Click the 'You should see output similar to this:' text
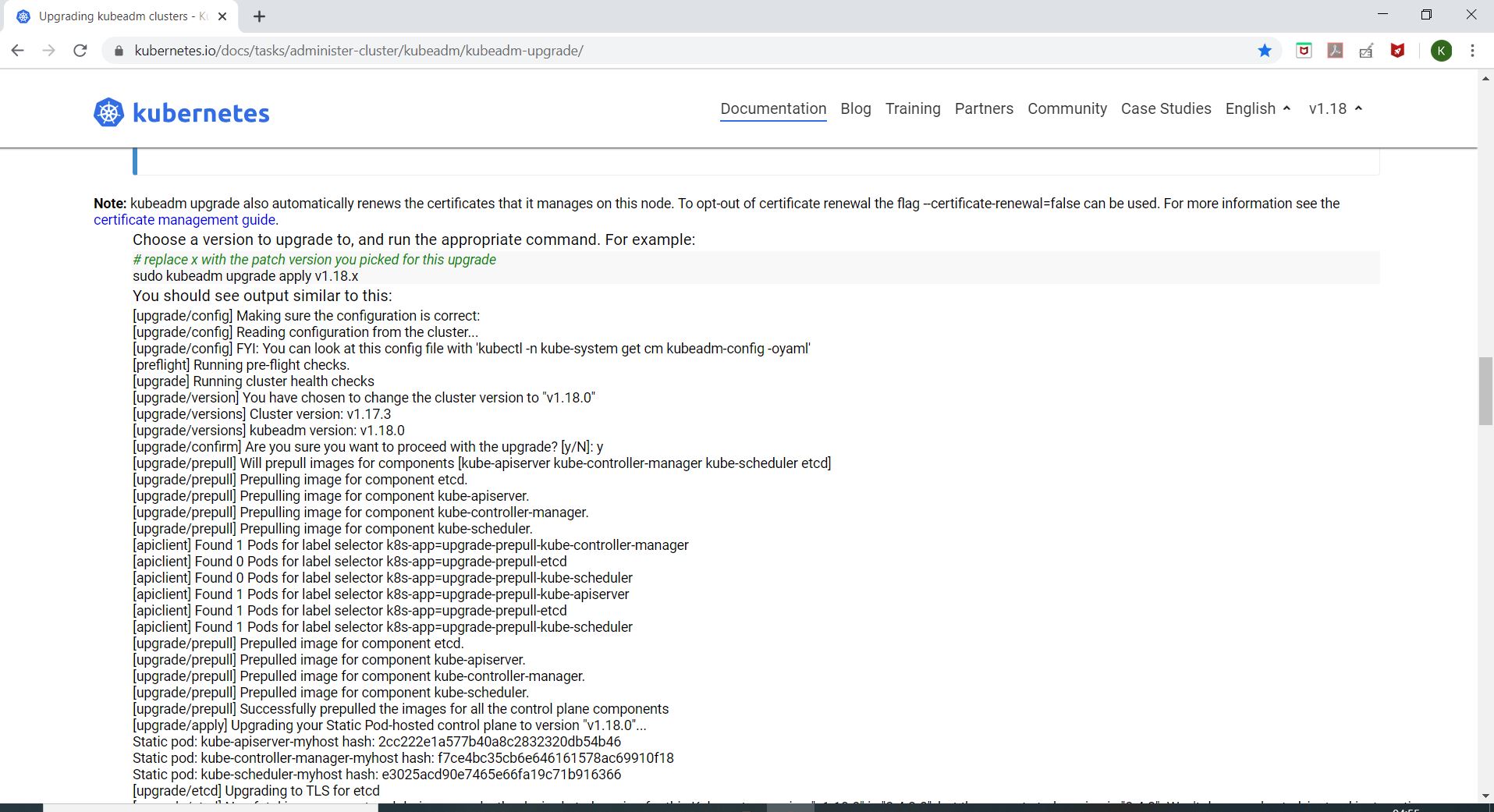The width and height of the screenshot is (1494, 812). tap(262, 296)
